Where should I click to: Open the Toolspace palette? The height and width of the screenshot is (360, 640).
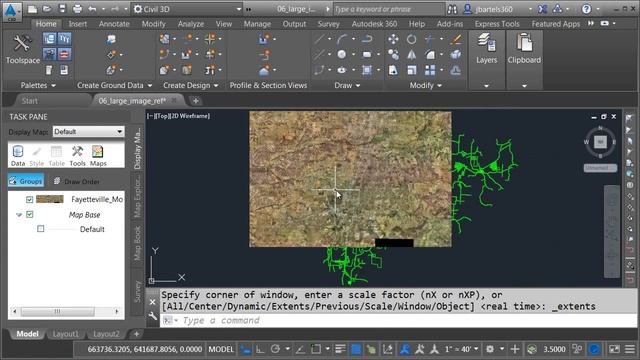click(22, 50)
